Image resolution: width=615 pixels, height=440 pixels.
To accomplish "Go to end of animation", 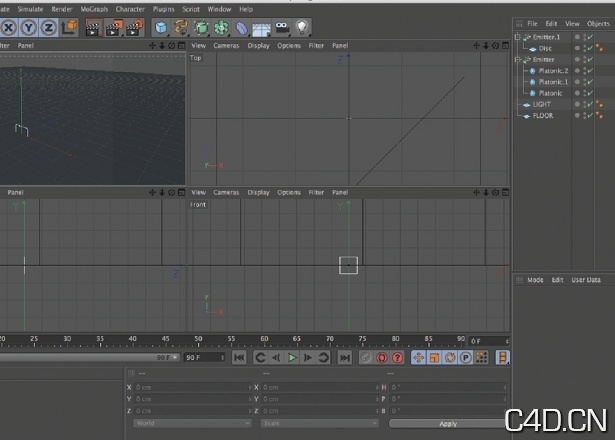I will (345, 358).
